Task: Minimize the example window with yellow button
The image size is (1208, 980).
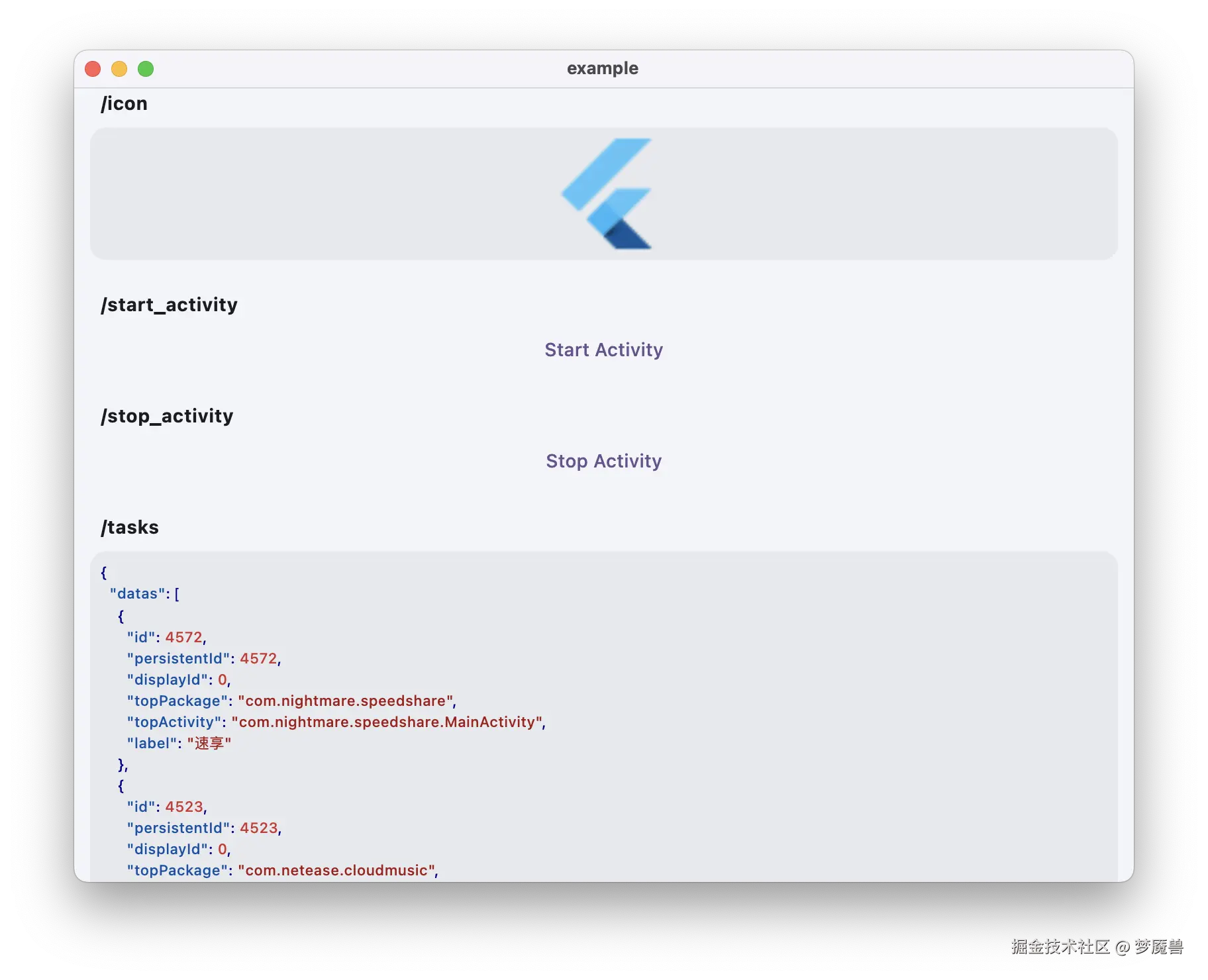Action: click(x=119, y=69)
